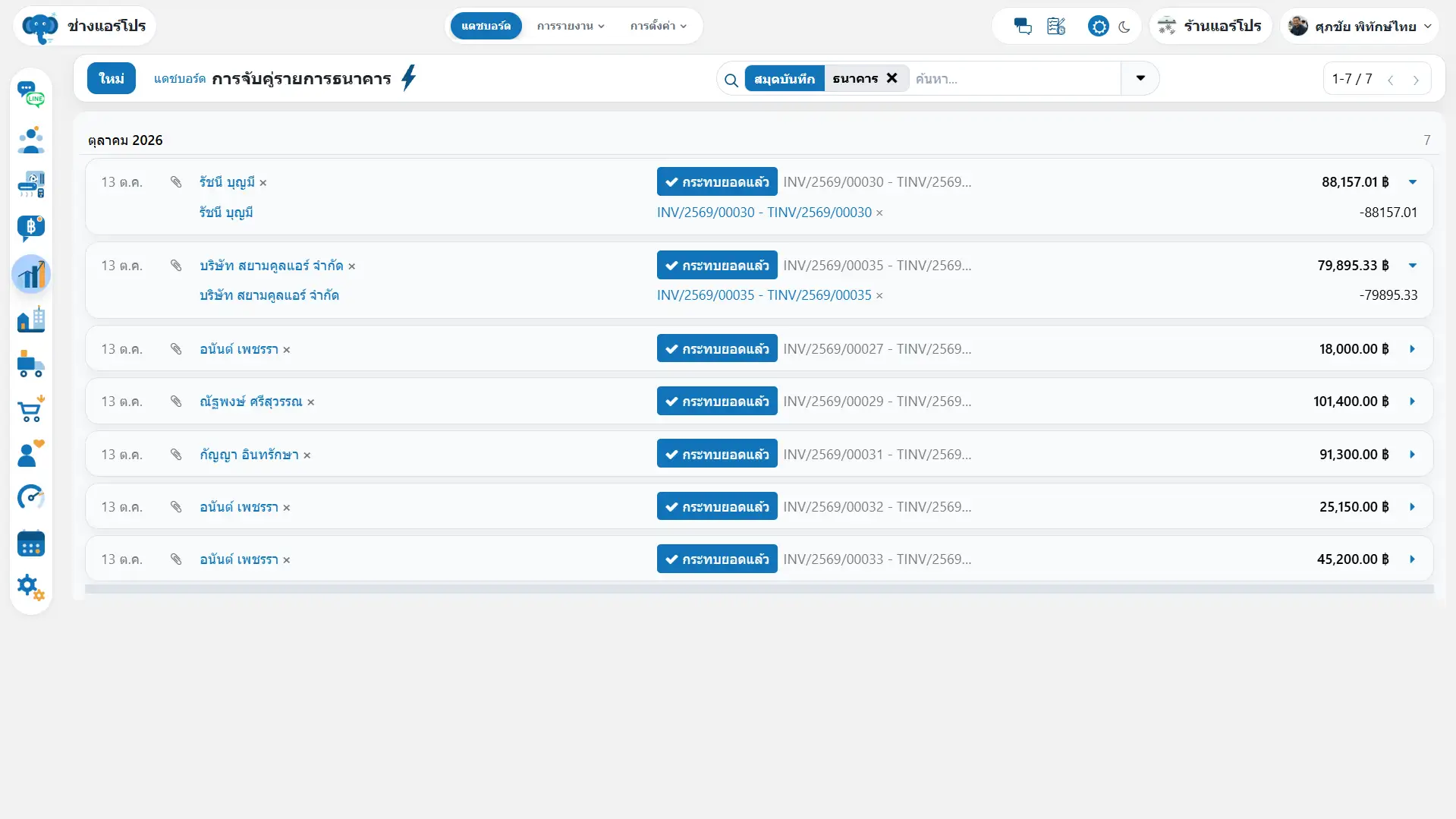Open the buildings sidebar icon

tap(31, 319)
